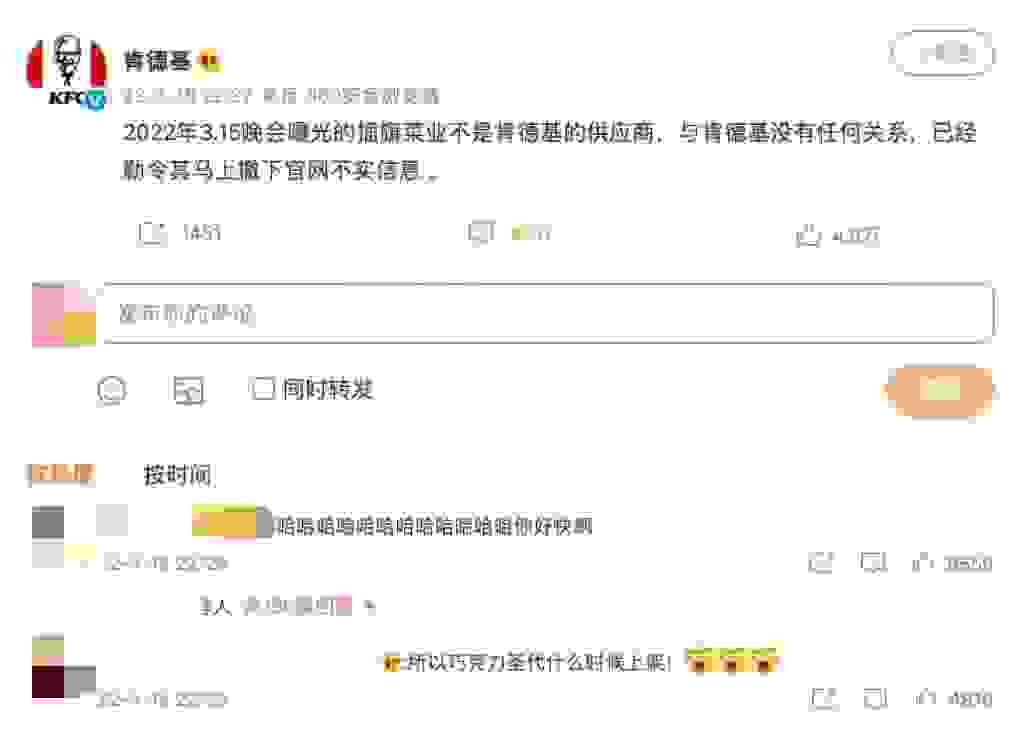Screen dimensions: 1024x730
Task: Click the repost icon under KFC post
Action: (x=152, y=233)
